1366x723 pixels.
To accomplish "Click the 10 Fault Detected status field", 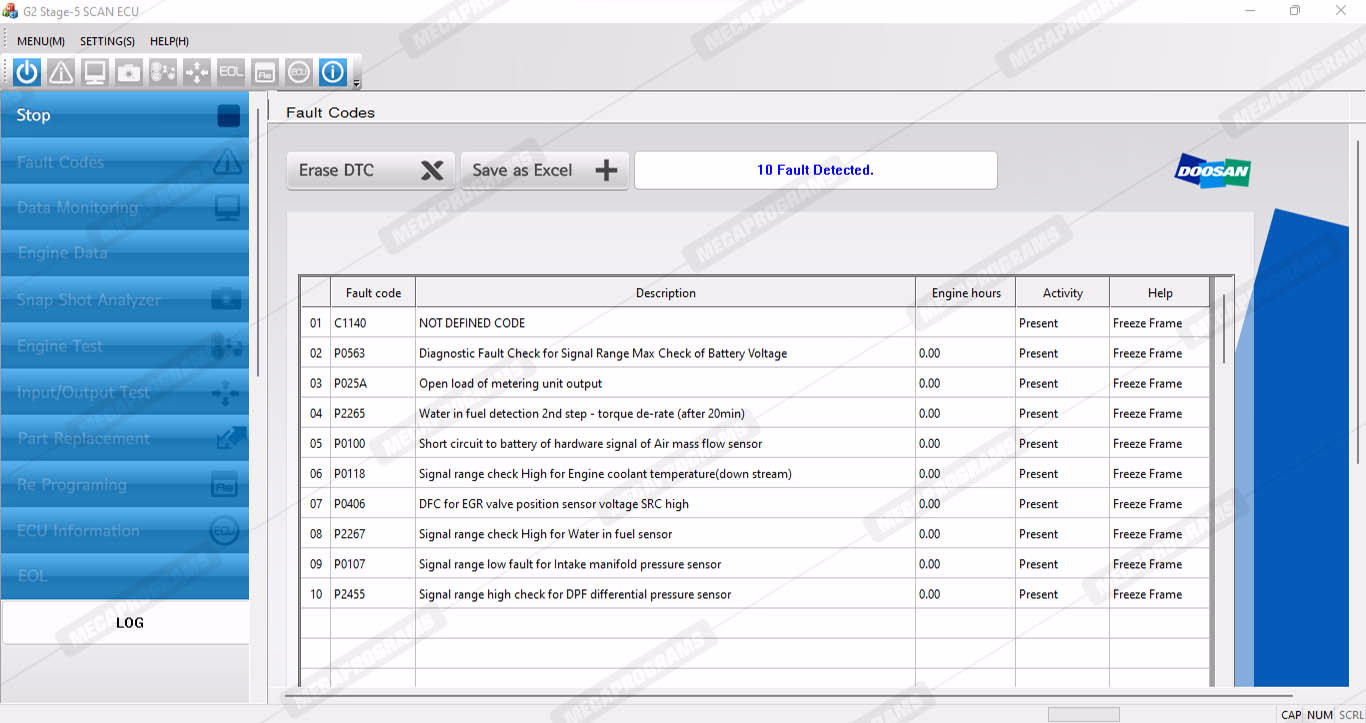I will click(x=815, y=170).
